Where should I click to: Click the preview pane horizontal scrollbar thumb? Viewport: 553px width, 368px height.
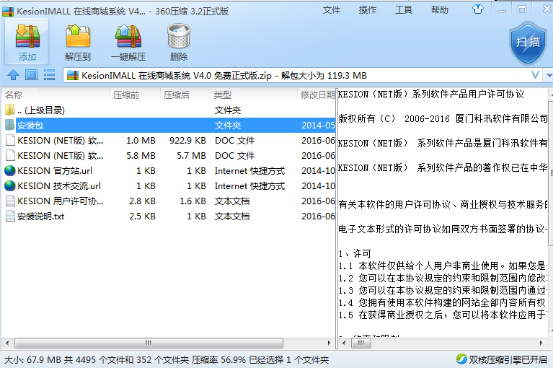coord(360,343)
